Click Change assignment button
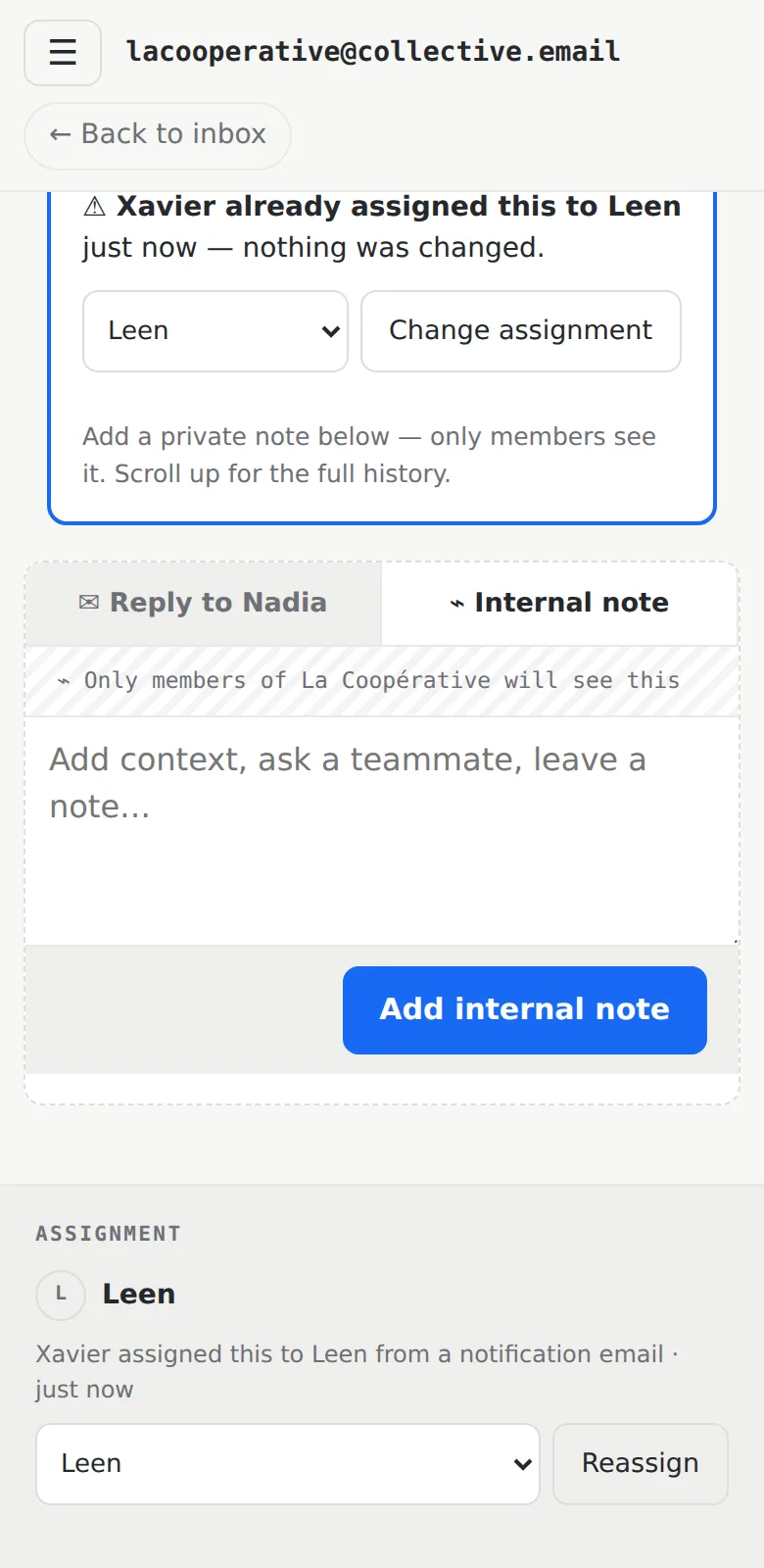This screenshot has width=764, height=1568. point(521,331)
